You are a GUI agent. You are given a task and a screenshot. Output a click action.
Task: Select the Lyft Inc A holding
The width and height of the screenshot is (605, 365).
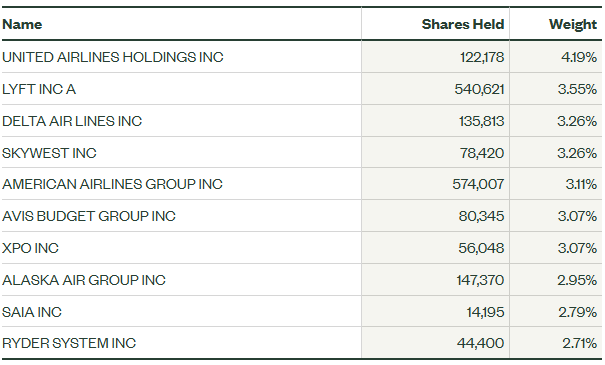click(39, 89)
